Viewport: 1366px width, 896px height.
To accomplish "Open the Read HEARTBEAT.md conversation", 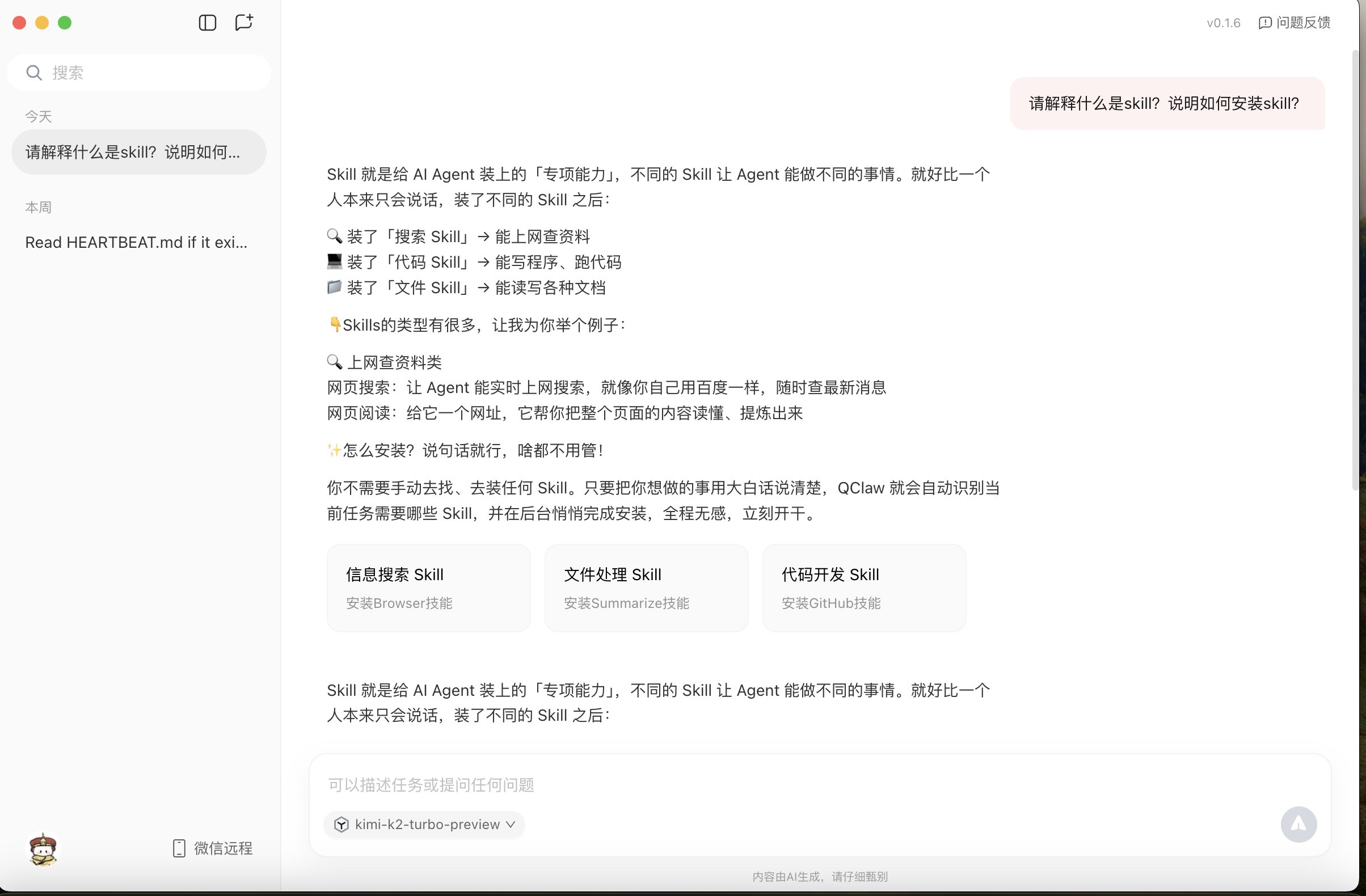I will tap(137, 242).
